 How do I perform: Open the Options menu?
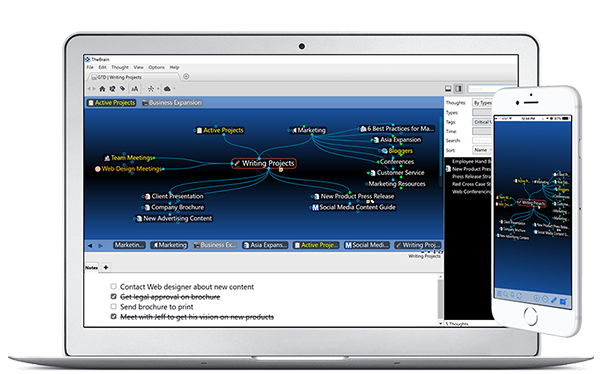click(x=157, y=67)
